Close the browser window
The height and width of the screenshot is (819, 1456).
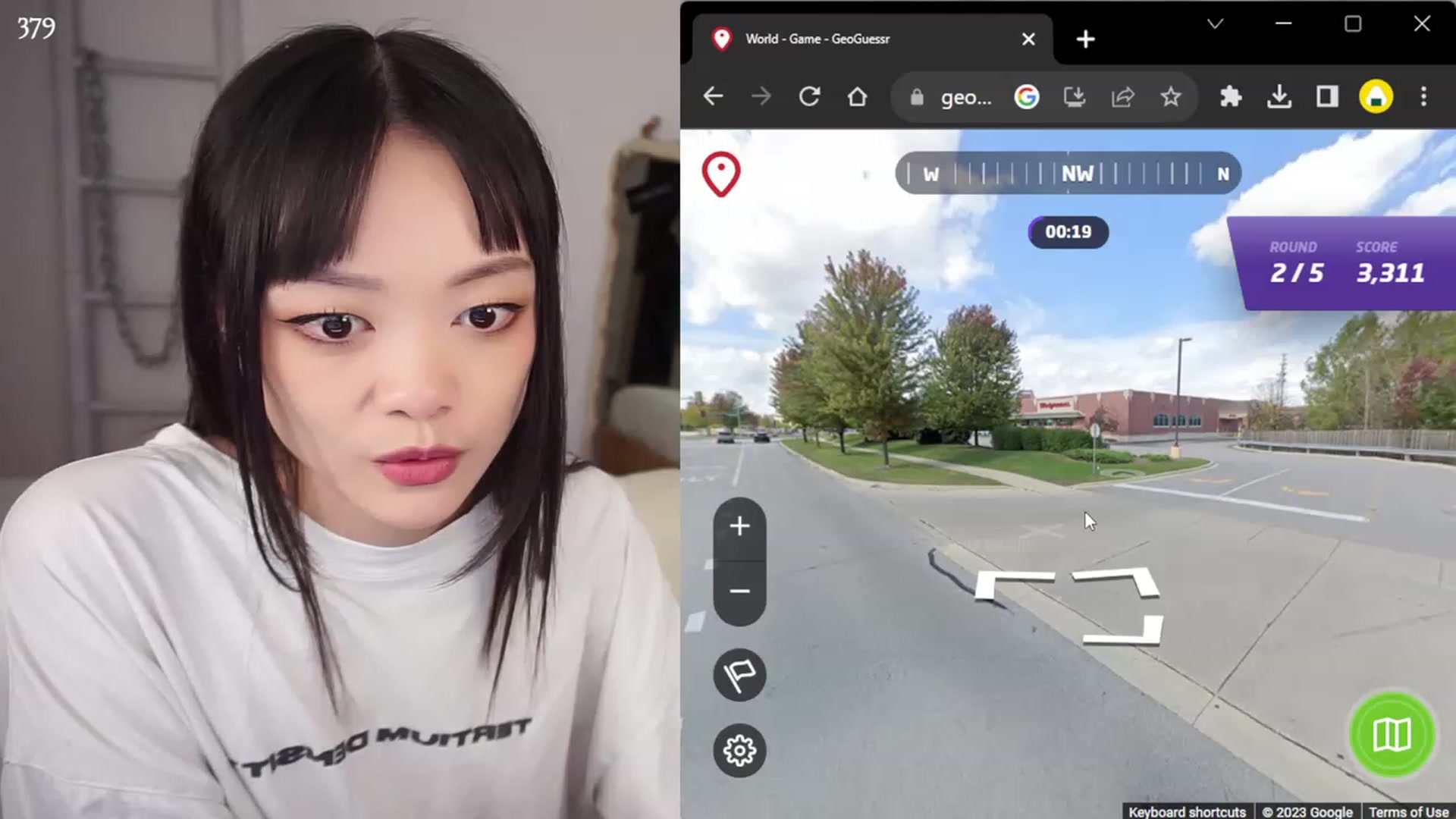click(1422, 24)
